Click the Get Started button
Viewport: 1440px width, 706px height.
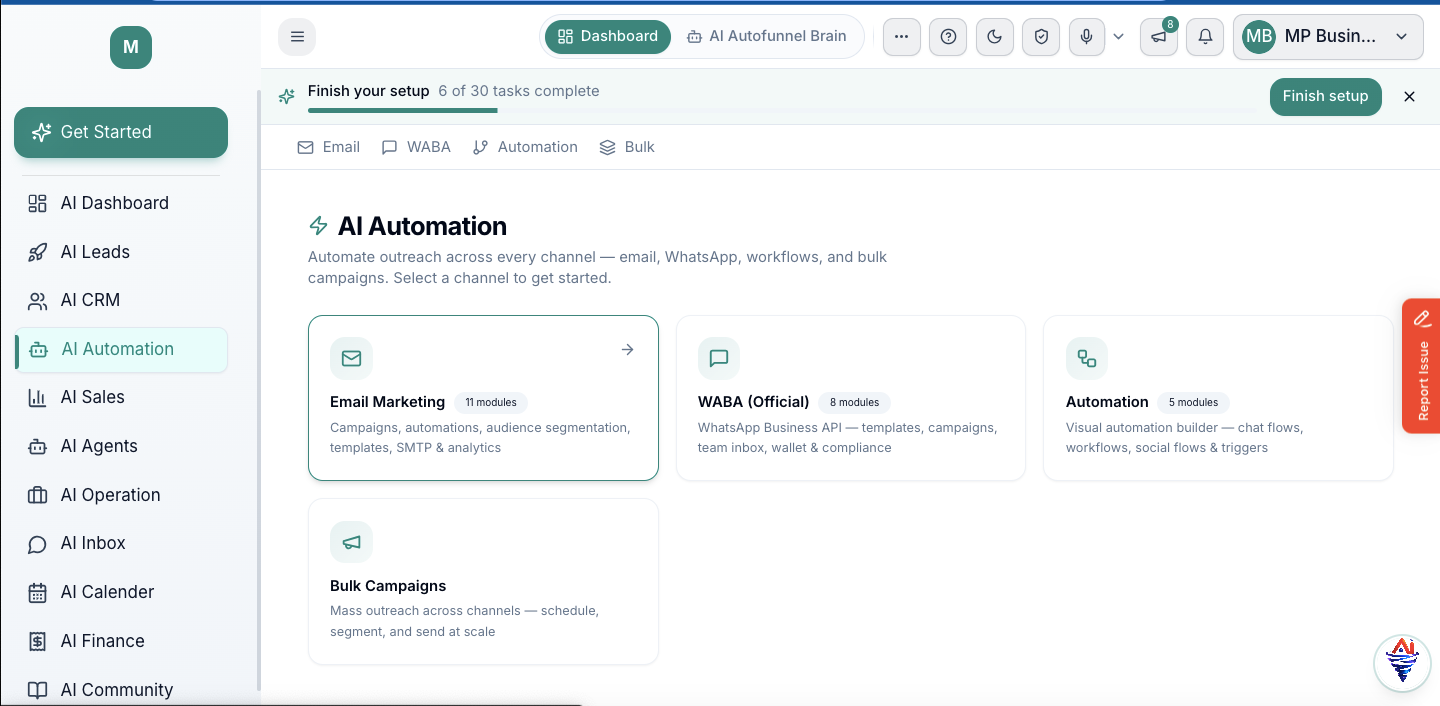(121, 132)
